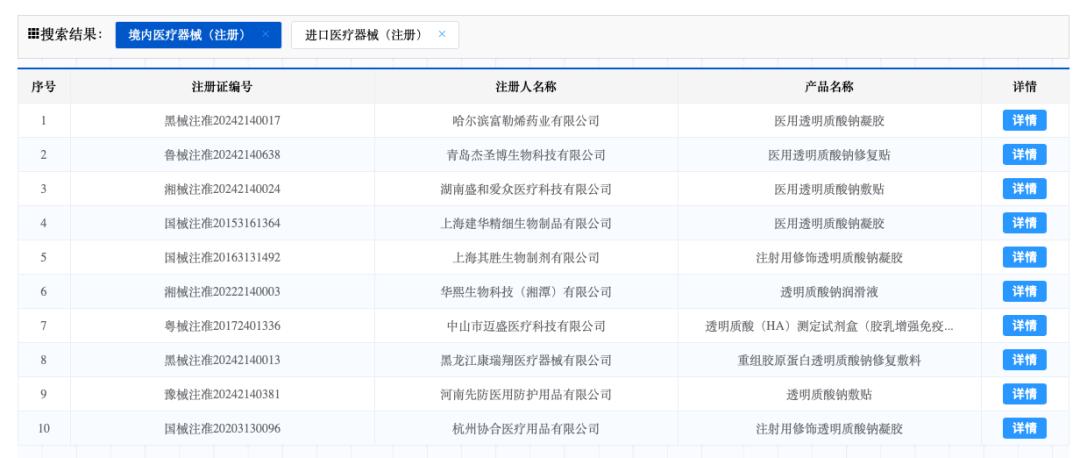Select registration number 国械注准20153161364
This screenshot has width=1080, height=458.
pos(222,223)
